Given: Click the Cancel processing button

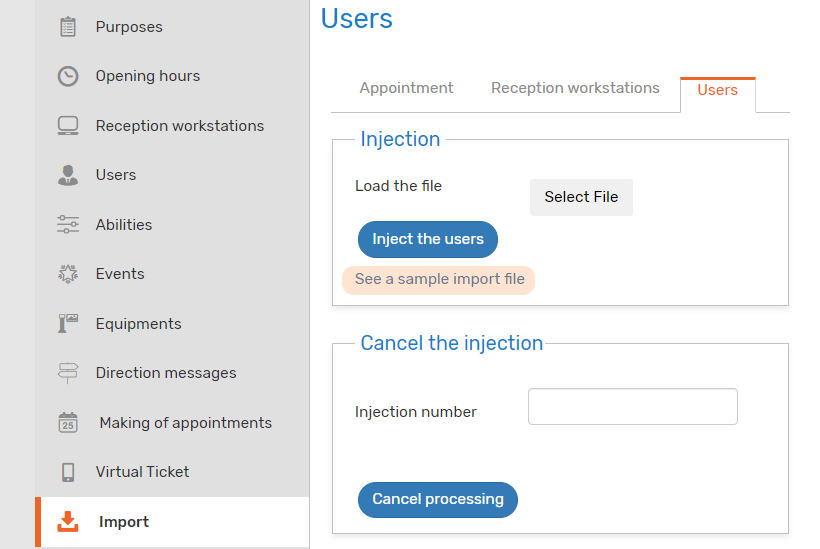Looking at the screenshot, I should click(x=437, y=499).
